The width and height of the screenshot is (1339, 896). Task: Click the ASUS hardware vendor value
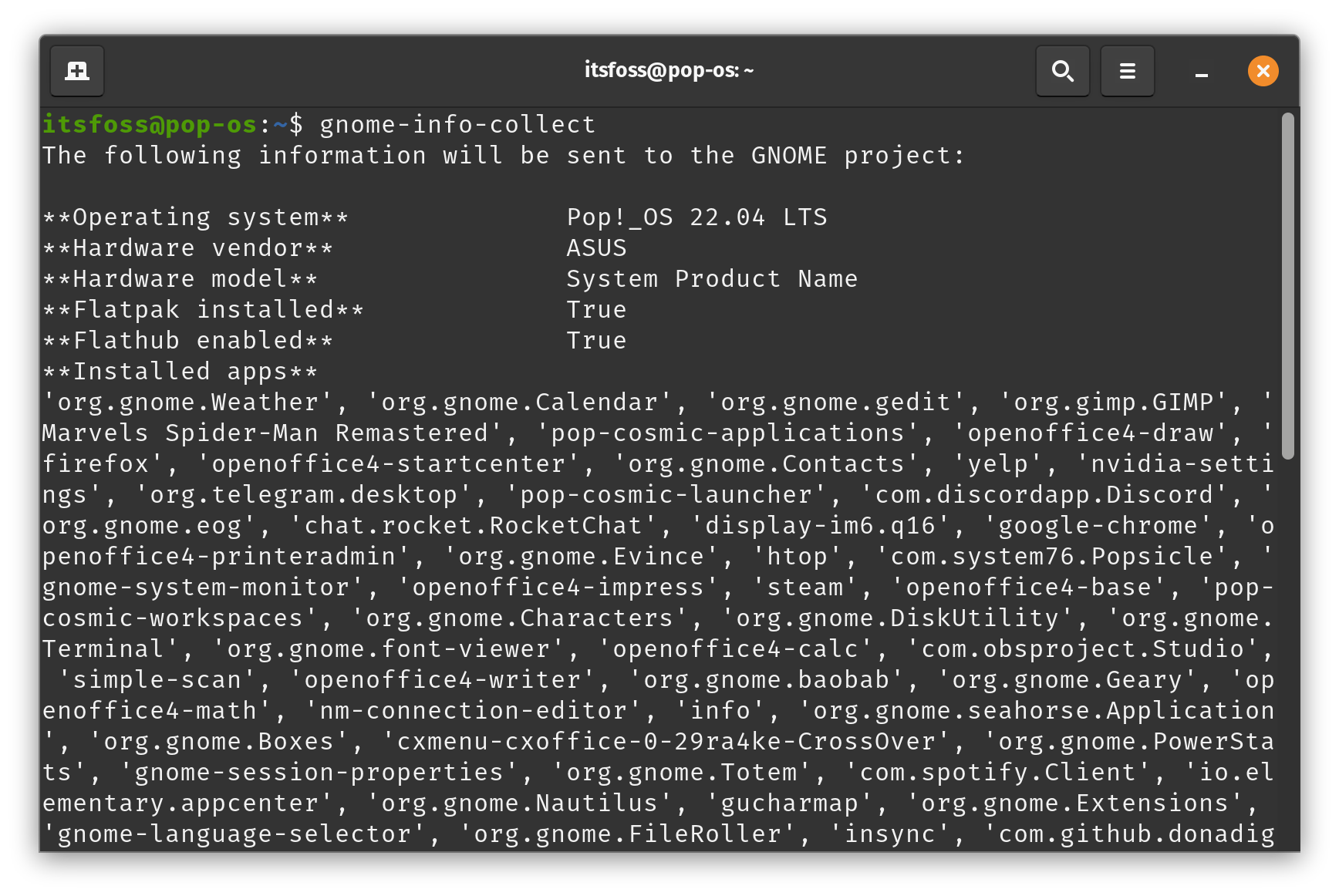pyautogui.click(x=595, y=248)
